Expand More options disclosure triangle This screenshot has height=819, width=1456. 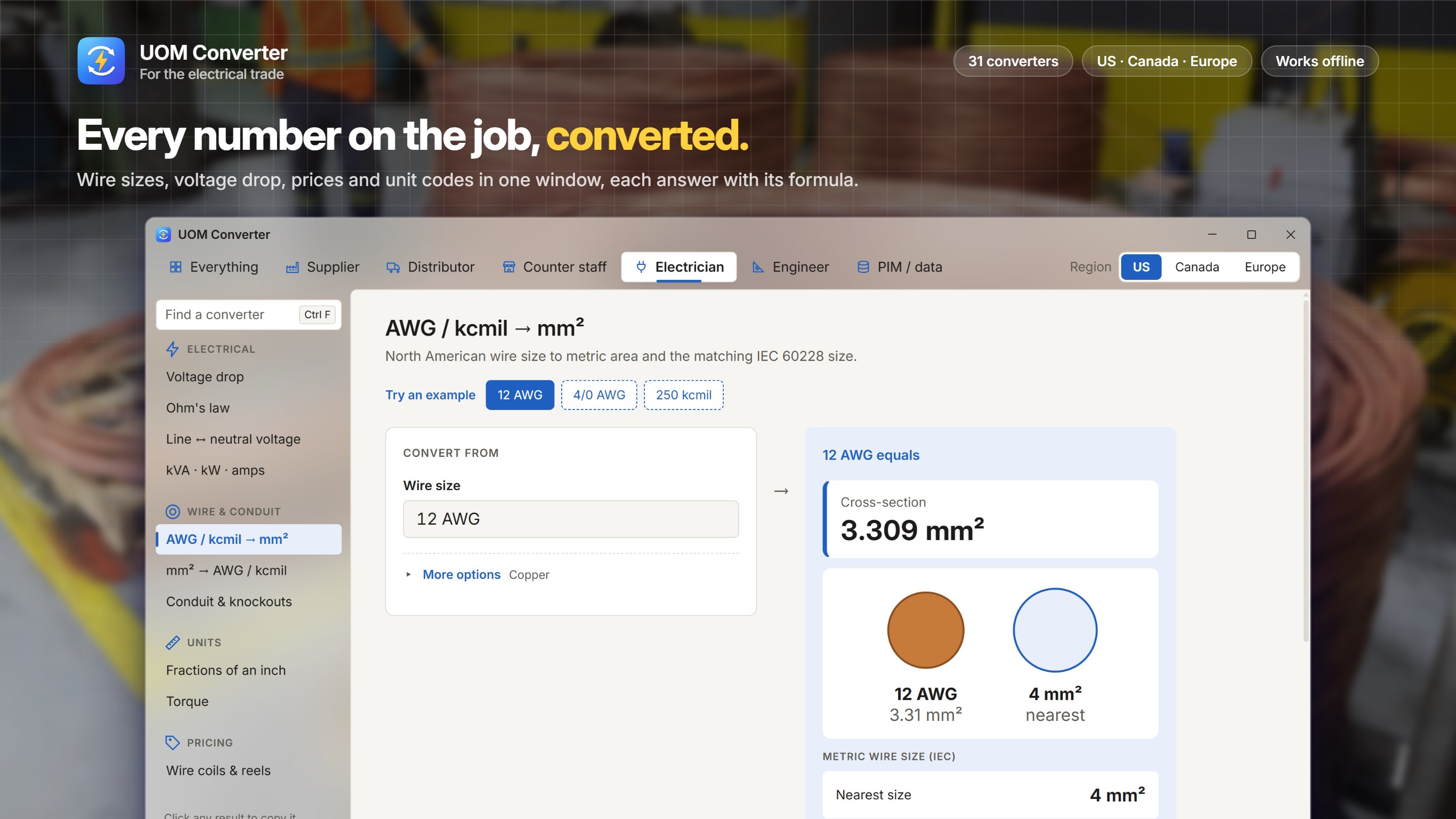click(408, 575)
